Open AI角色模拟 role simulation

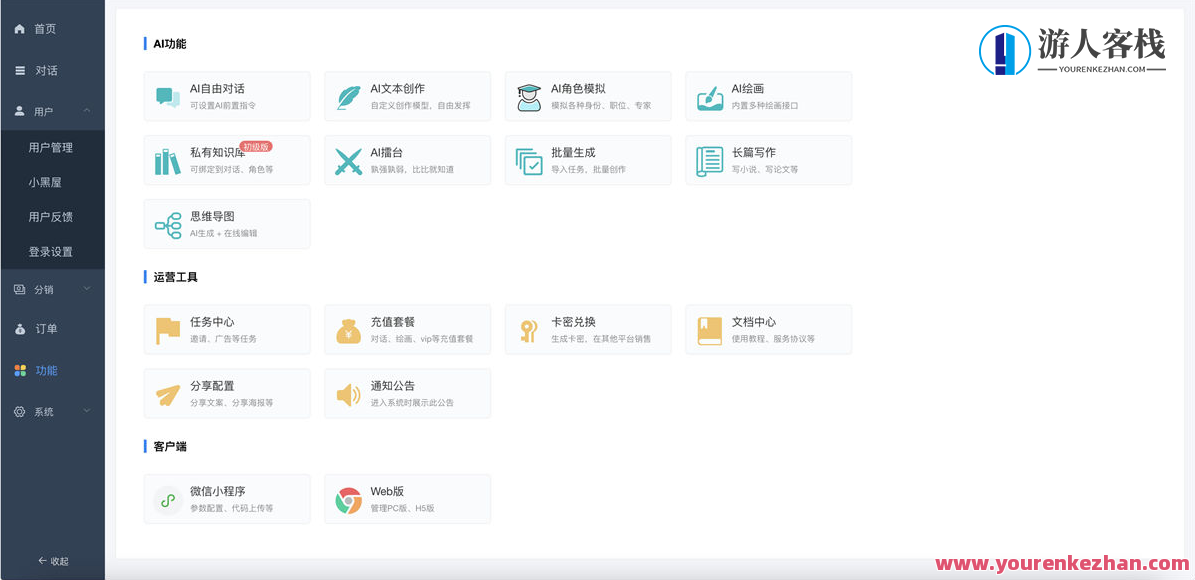point(587,96)
